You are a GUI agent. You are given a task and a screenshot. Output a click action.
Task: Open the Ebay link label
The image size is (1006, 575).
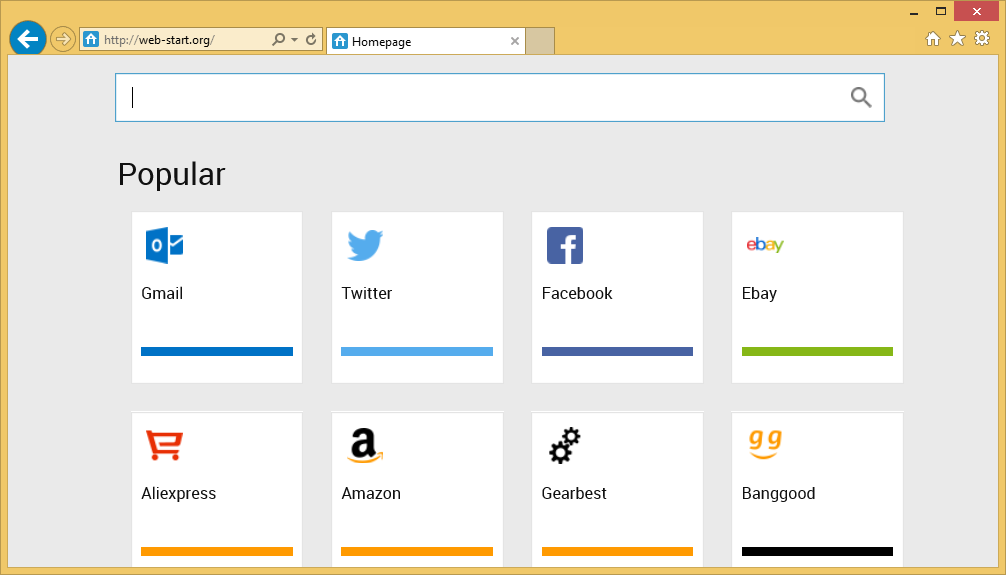[759, 293]
